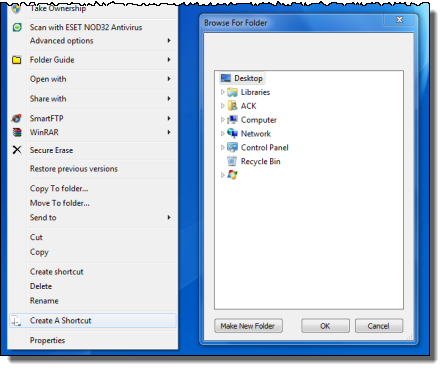Click the dialog resize grip corner
Screen dimensions: 446x372
click(410, 337)
